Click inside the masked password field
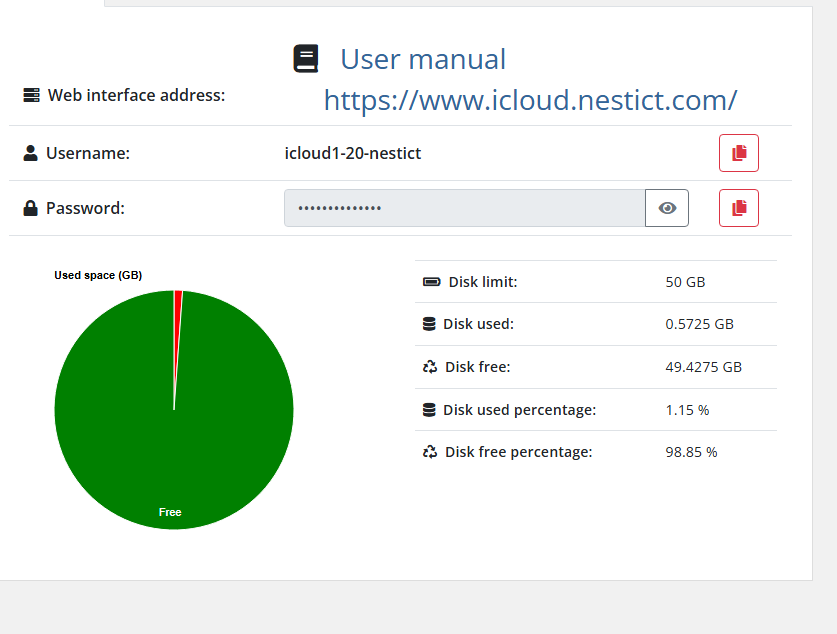 point(464,208)
